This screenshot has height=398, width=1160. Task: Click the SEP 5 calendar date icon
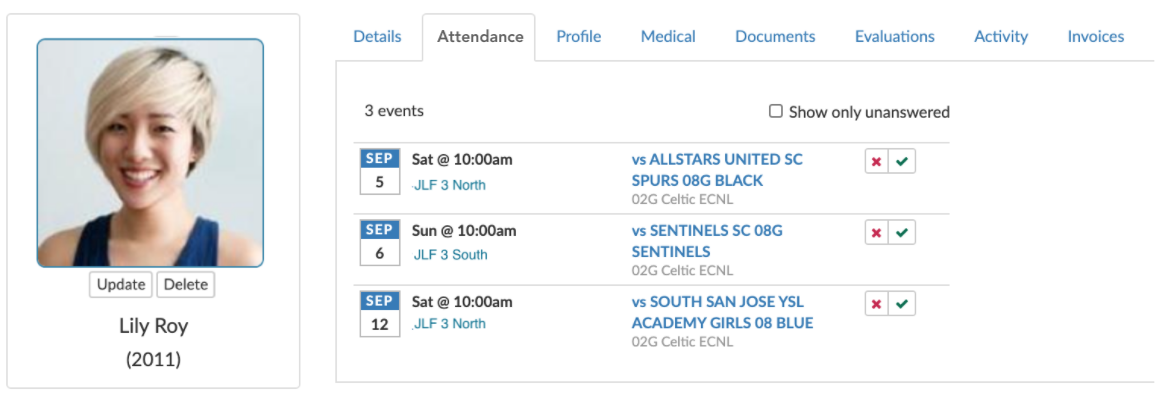point(380,172)
